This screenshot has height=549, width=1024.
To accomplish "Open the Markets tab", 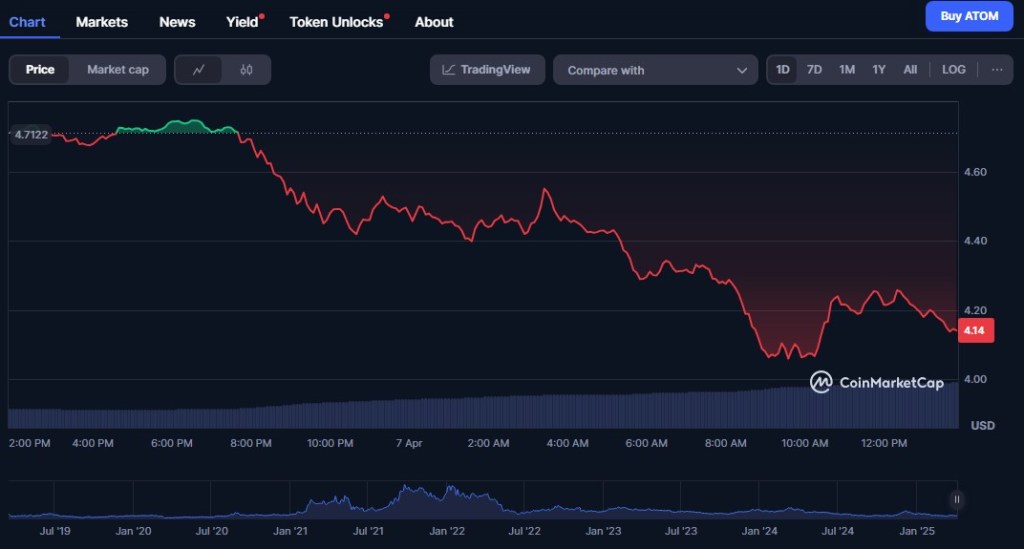I will point(102,22).
